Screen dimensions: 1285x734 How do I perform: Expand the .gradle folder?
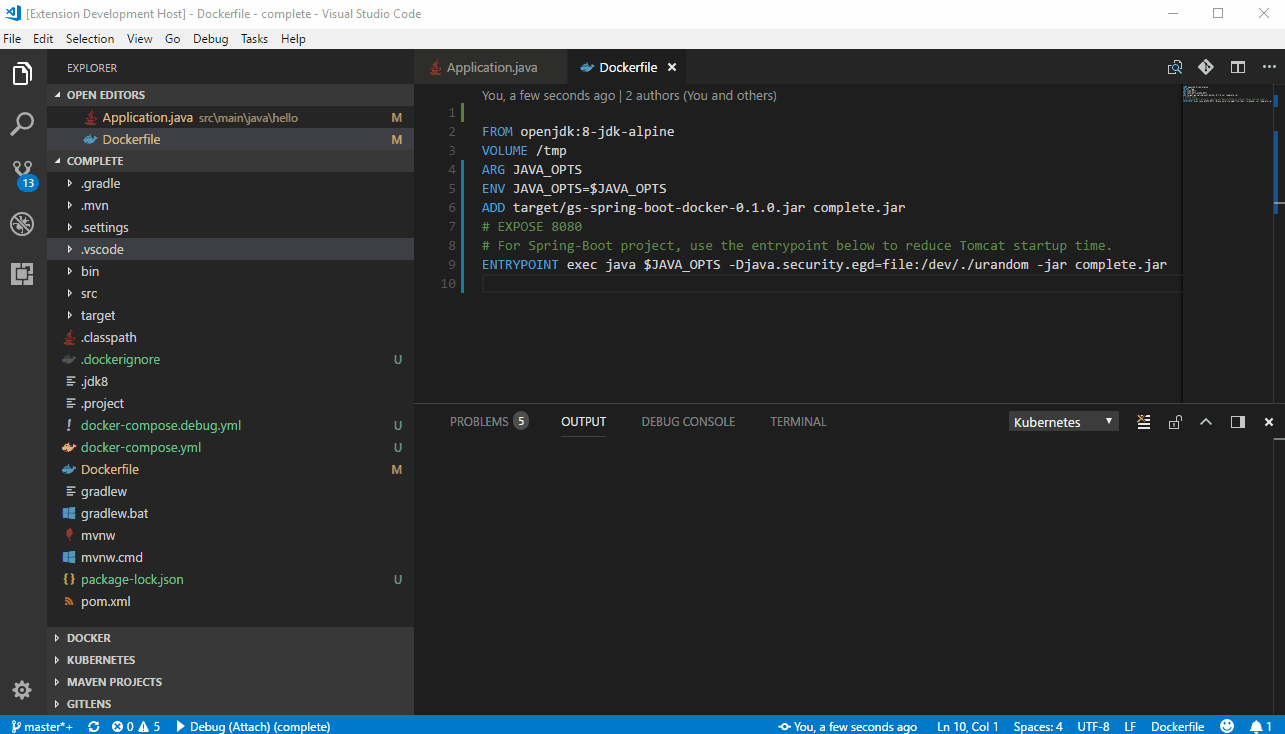(x=230, y=183)
